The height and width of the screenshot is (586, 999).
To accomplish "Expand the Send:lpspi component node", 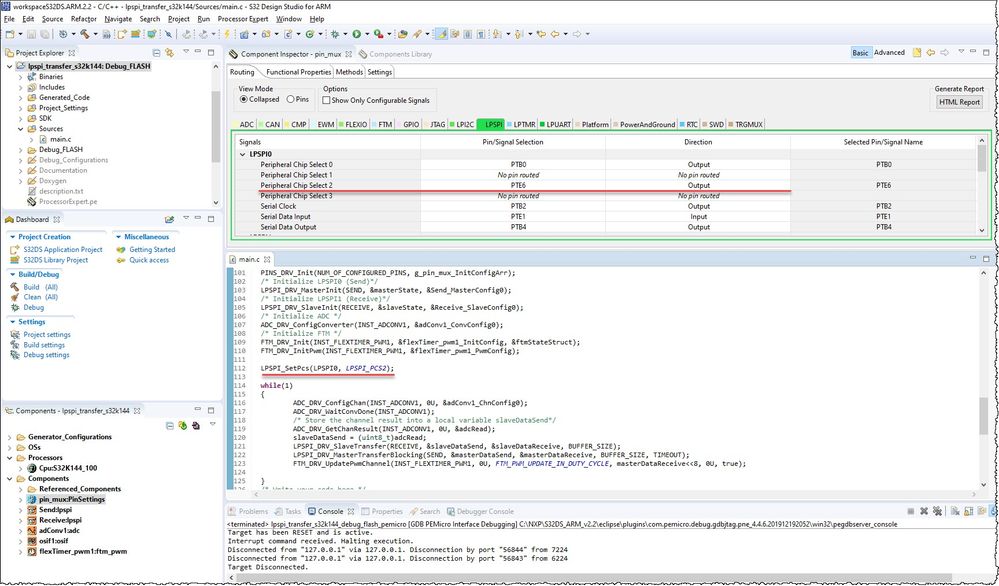I will tap(20, 510).
